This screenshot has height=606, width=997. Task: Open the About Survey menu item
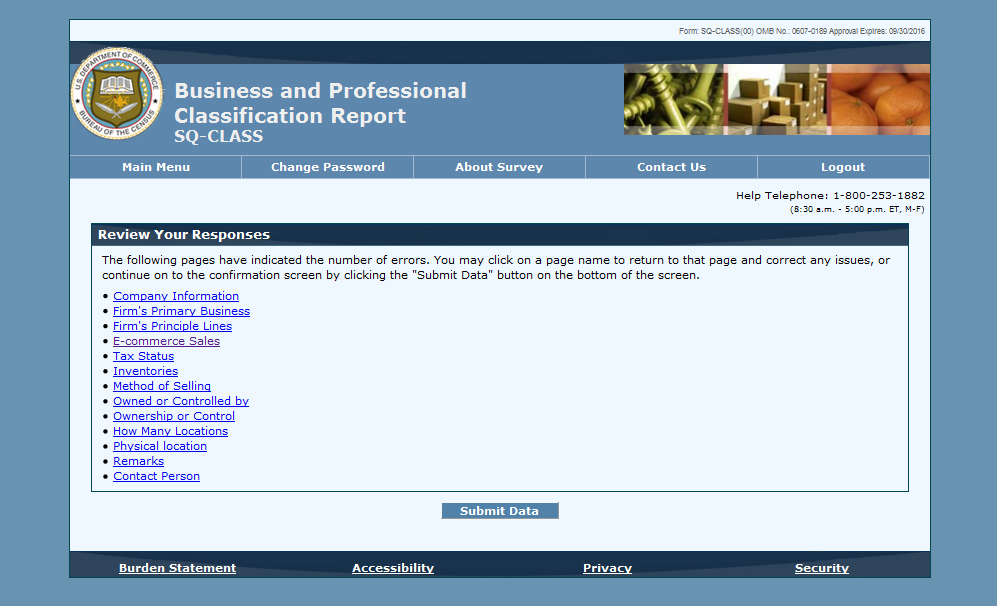[x=498, y=167]
